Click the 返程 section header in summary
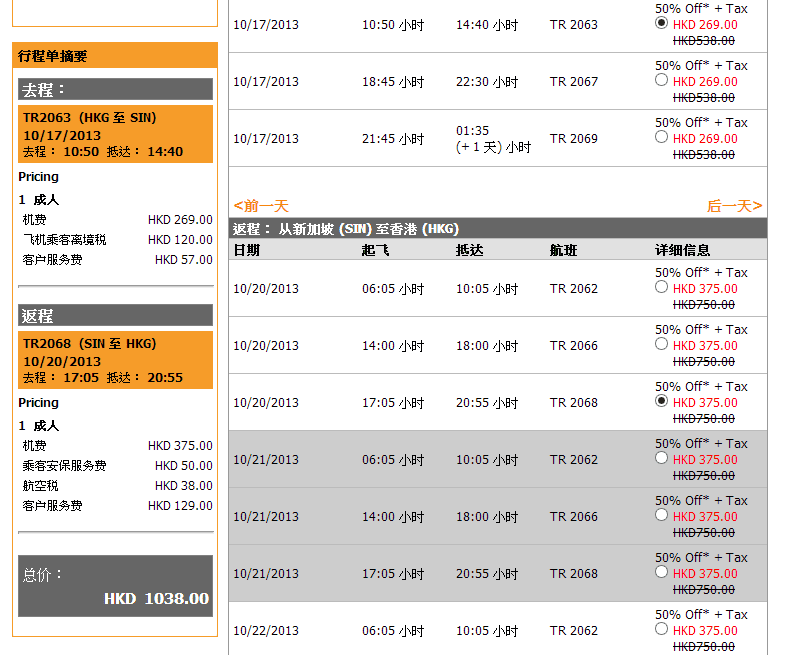The height and width of the screenshot is (655, 800). pyautogui.click(x=115, y=316)
